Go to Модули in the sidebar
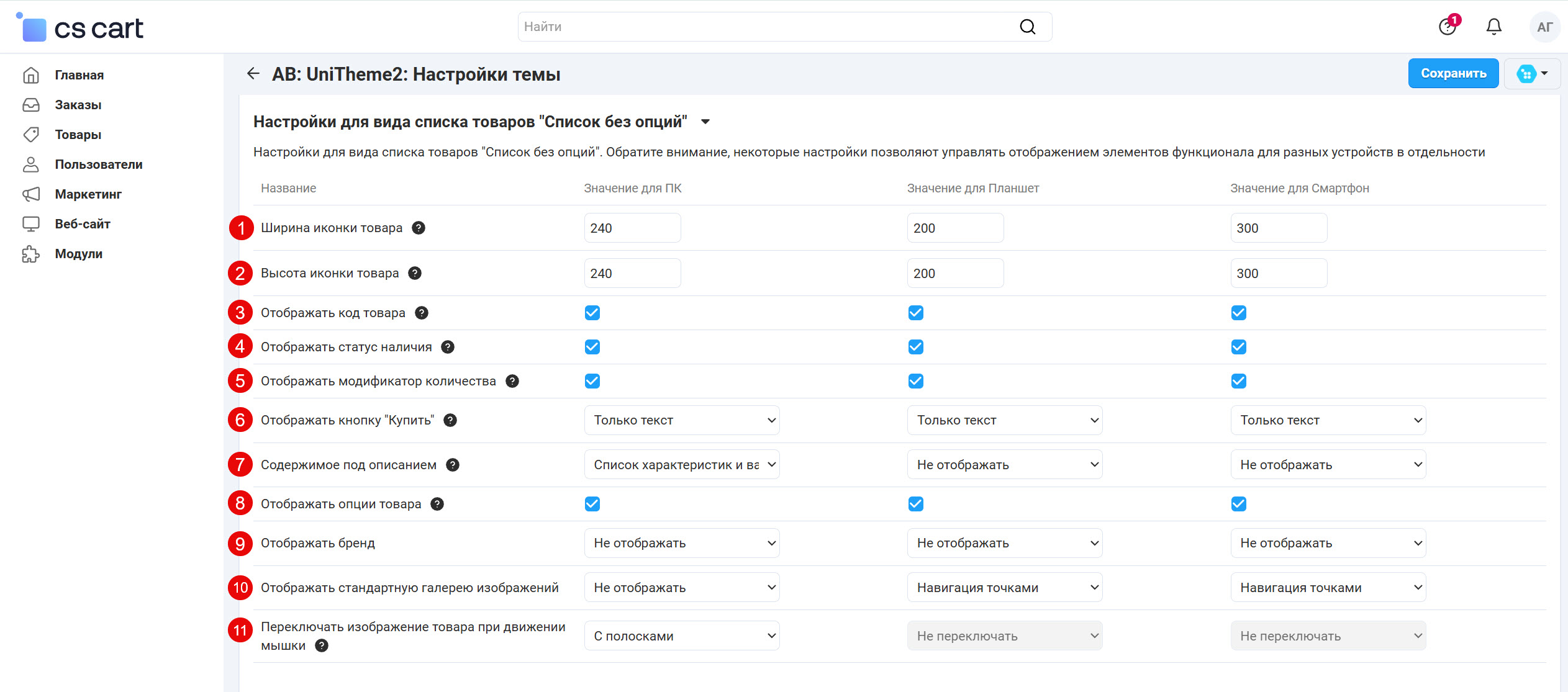Image resolution: width=1568 pixels, height=692 pixels. [x=78, y=254]
